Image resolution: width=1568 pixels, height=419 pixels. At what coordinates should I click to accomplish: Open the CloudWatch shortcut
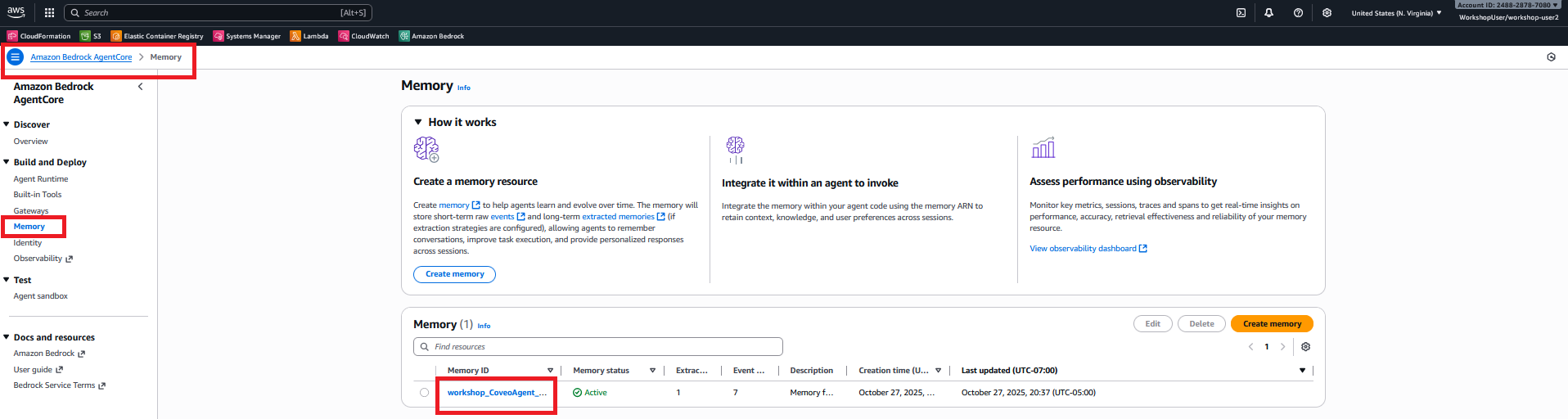[363, 36]
